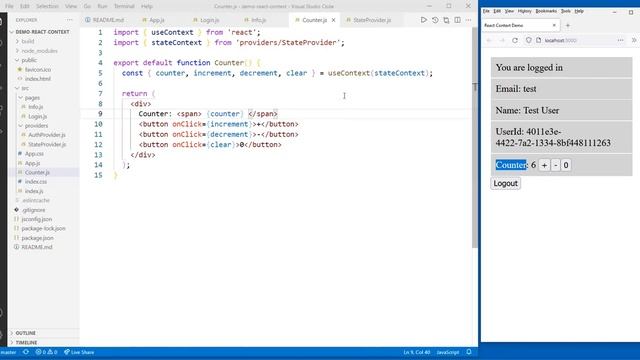The width and height of the screenshot is (640, 360).
Task: Open a new Firefox tab
Action: (x=567, y=25)
